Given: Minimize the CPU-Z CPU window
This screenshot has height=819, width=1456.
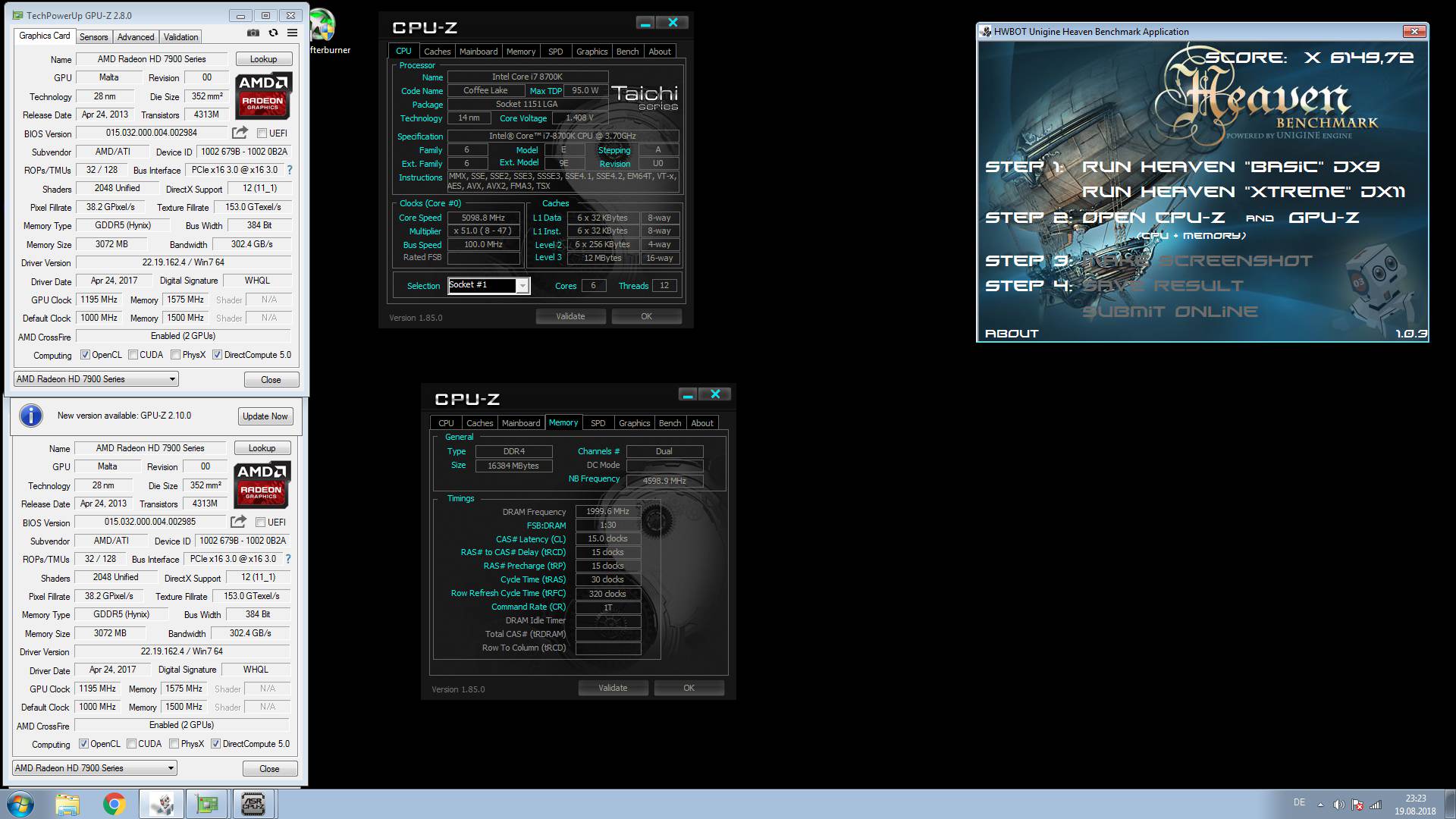Looking at the screenshot, I should (x=645, y=23).
